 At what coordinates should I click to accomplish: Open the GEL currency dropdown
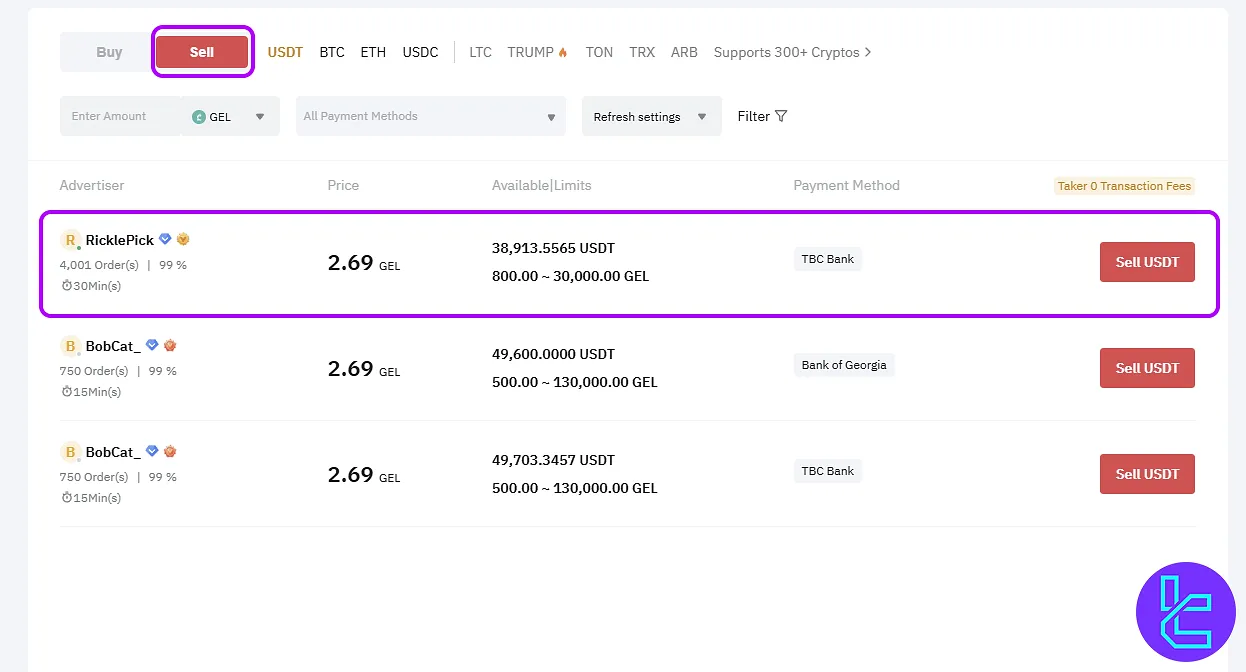pyautogui.click(x=230, y=116)
